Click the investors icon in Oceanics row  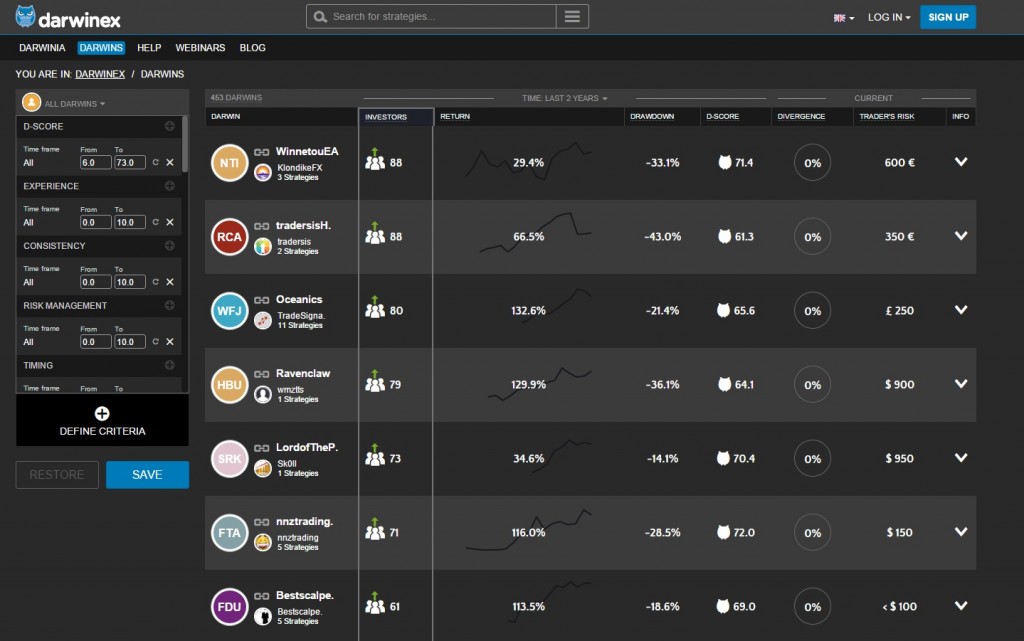(x=375, y=309)
